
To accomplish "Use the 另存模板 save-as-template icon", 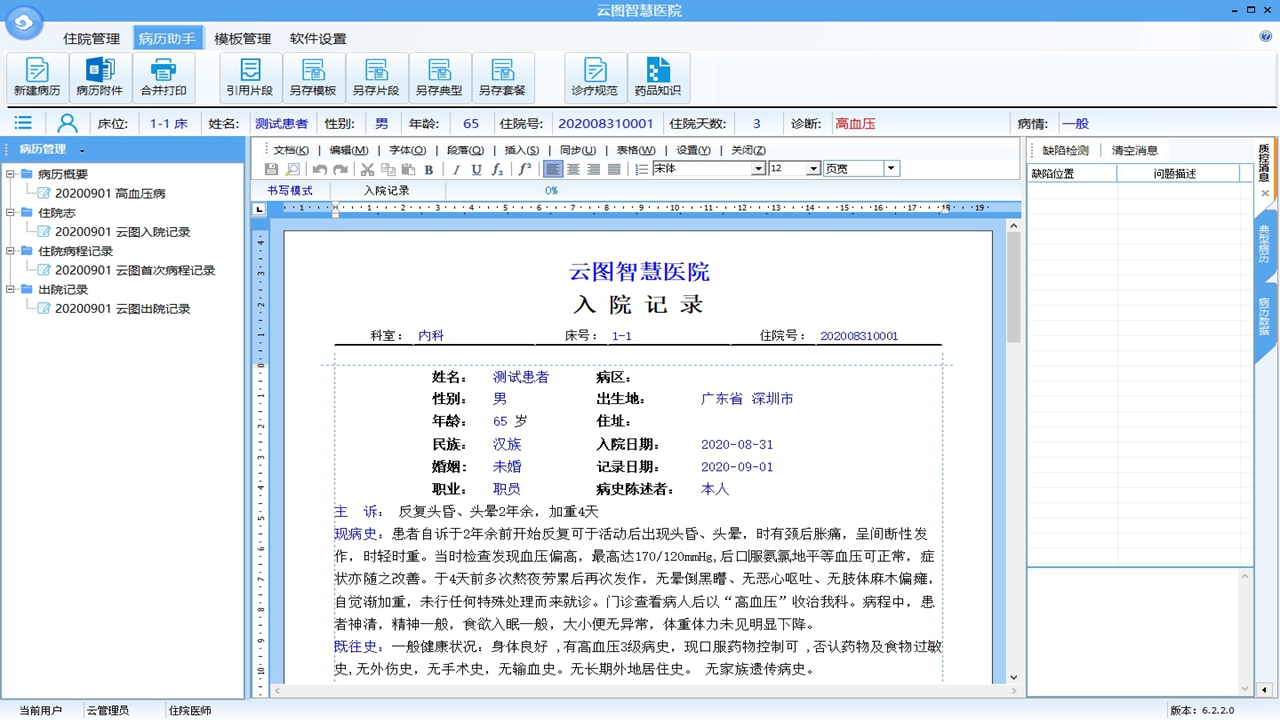I will coord(313,76).
